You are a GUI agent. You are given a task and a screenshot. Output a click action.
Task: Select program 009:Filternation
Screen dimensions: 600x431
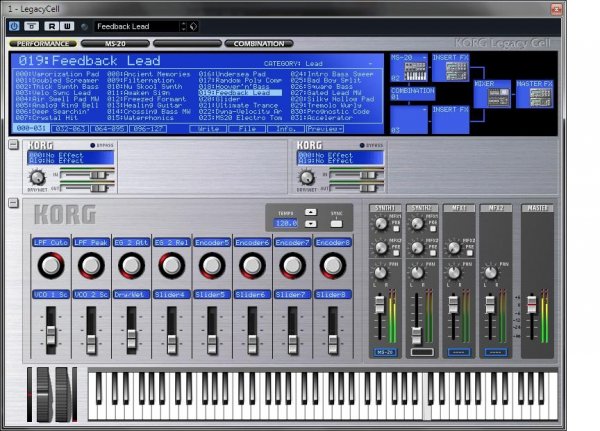149,81
